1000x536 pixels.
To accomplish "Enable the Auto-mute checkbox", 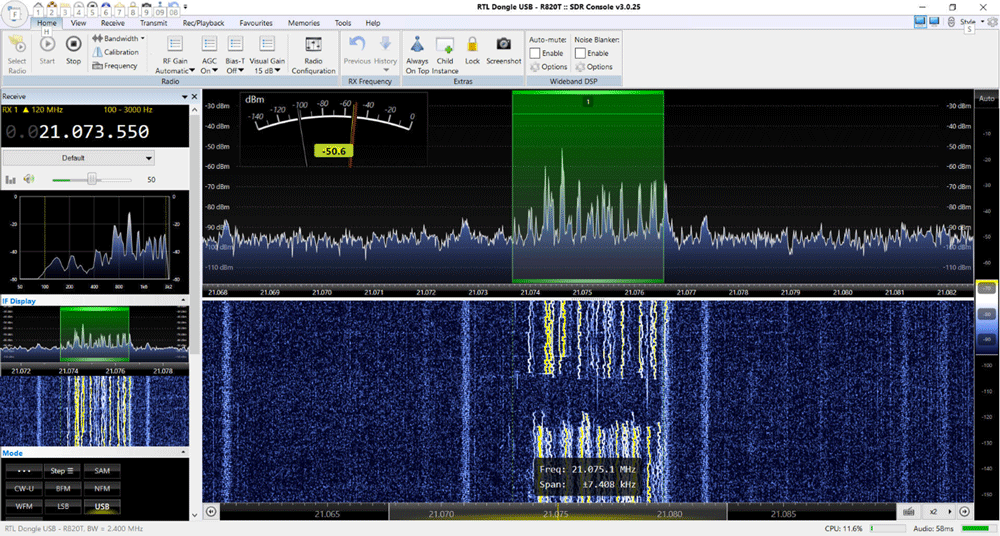I will coord(535,54).
